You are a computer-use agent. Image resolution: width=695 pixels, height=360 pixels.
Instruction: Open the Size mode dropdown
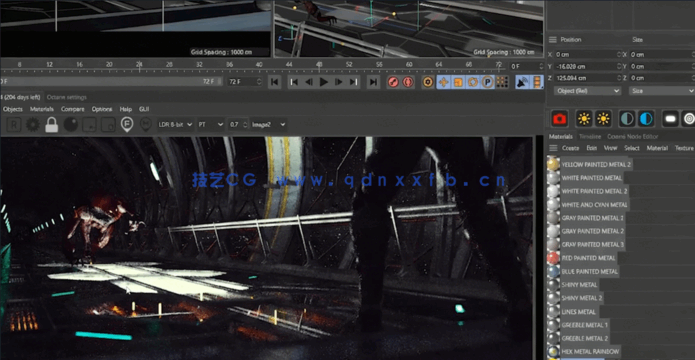click(662, 91)
